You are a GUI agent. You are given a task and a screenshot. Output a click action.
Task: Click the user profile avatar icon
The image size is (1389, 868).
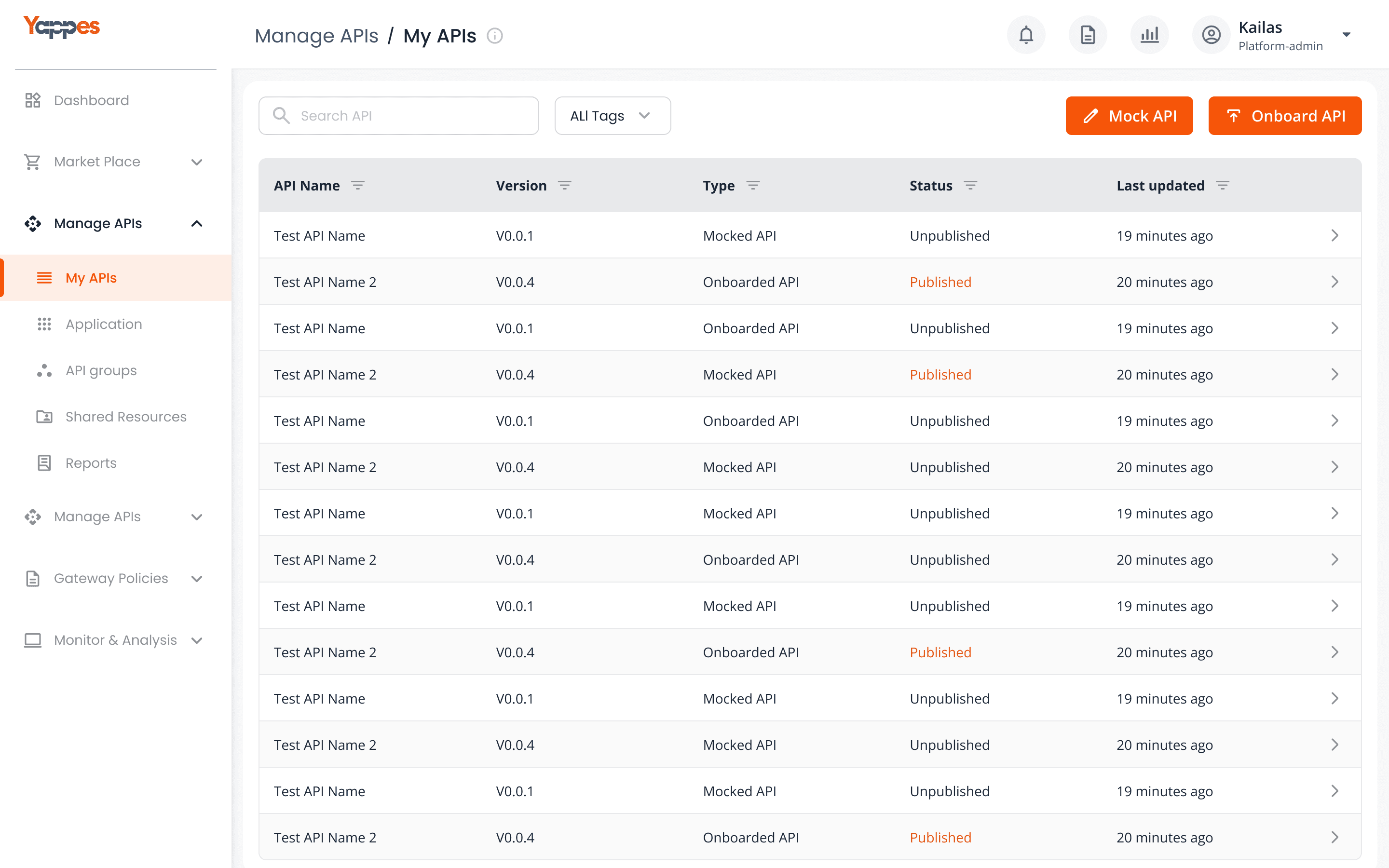point(1211,36)
